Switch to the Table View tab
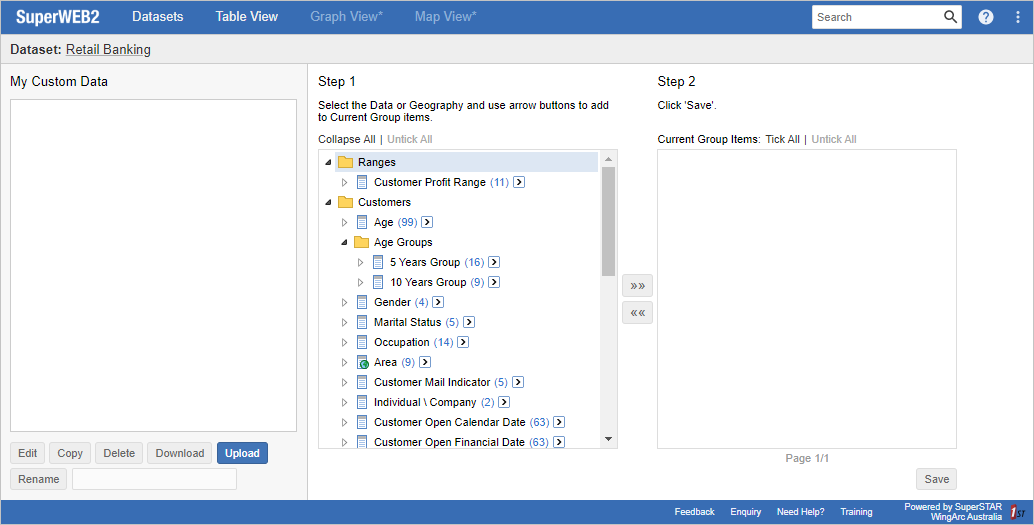Screen dimensions: 1034x525 (x=247, y=17)
